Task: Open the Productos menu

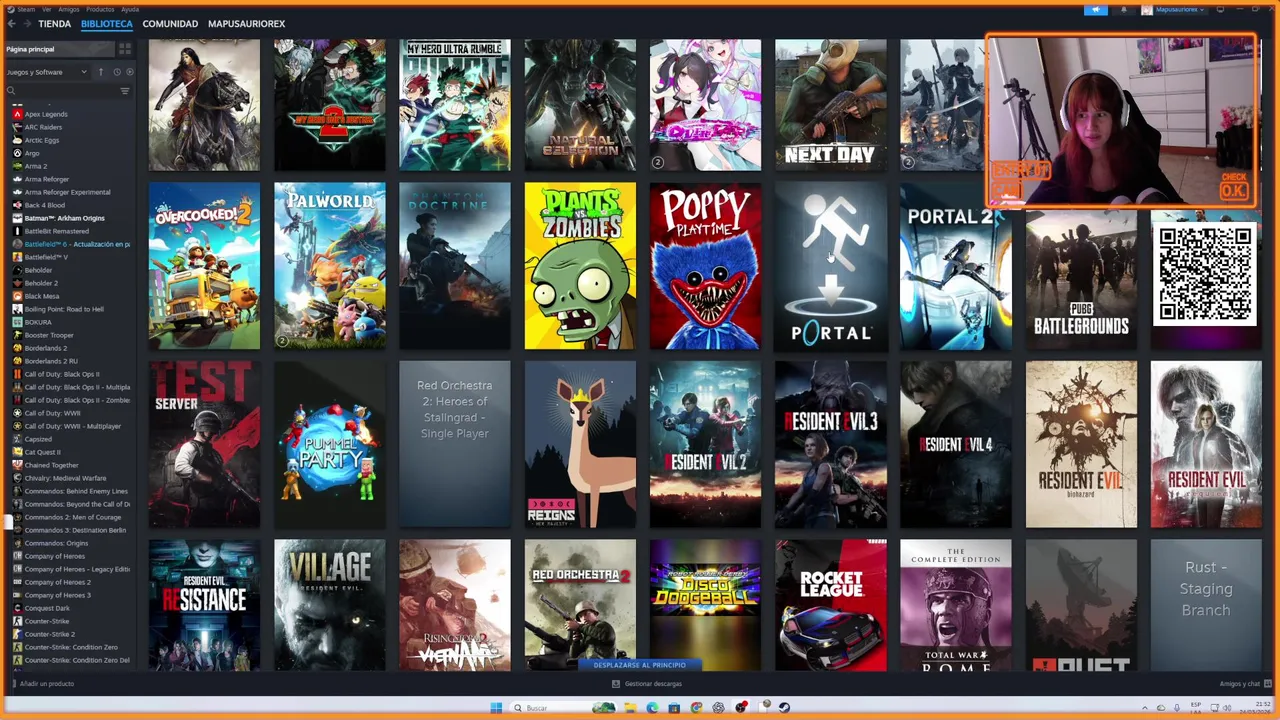Action: pos(100,9)
